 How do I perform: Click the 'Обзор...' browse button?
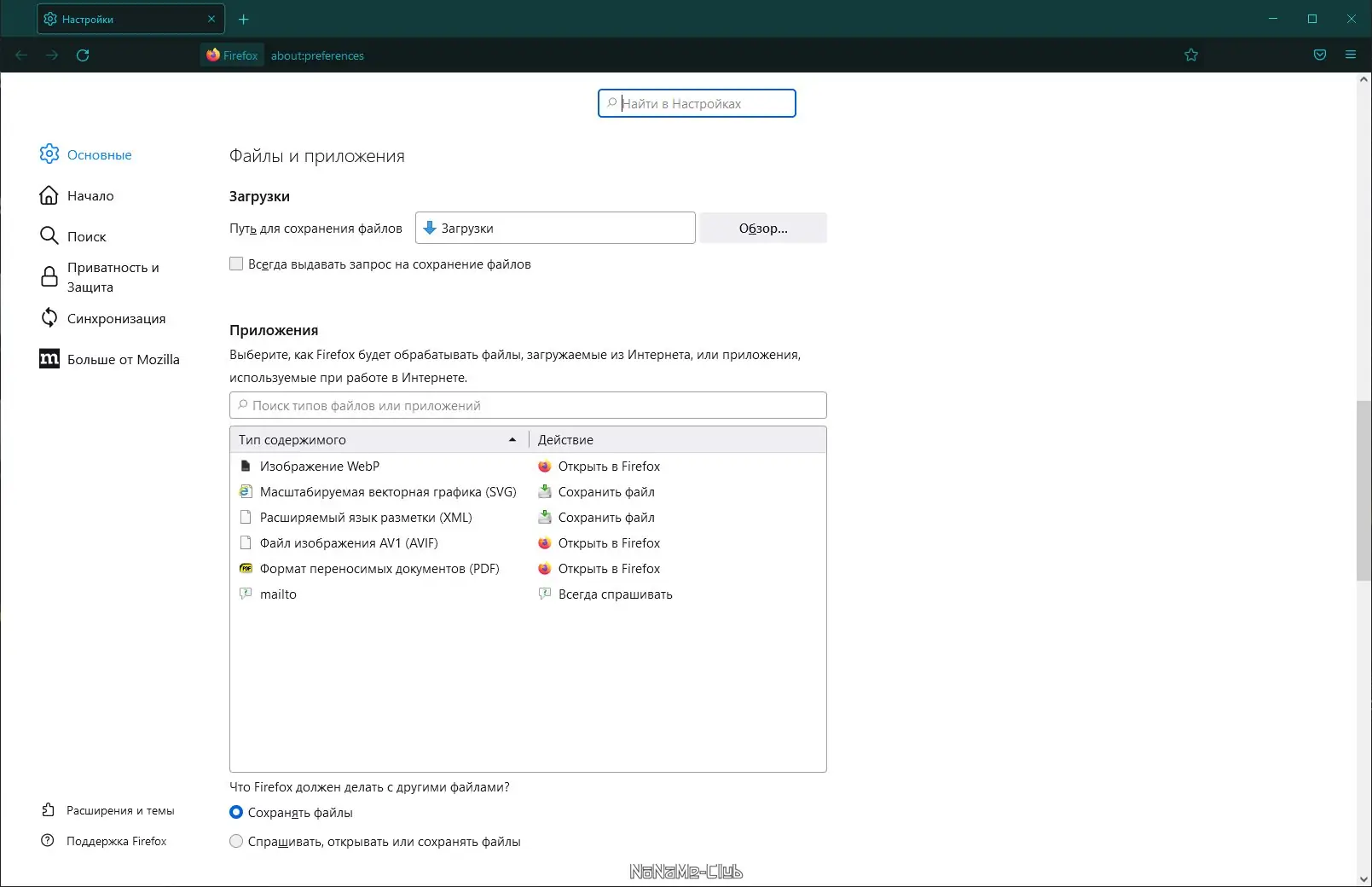point(763,228)
